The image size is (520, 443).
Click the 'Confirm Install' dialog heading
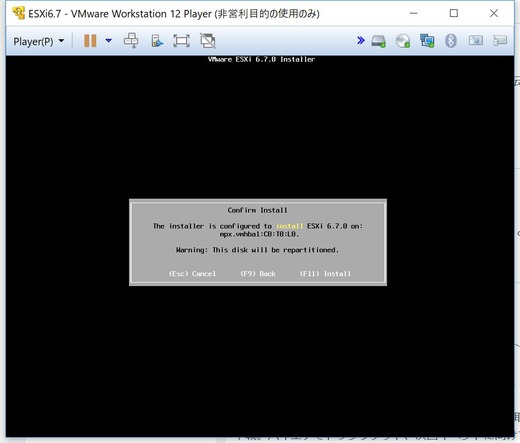[257, 210]
